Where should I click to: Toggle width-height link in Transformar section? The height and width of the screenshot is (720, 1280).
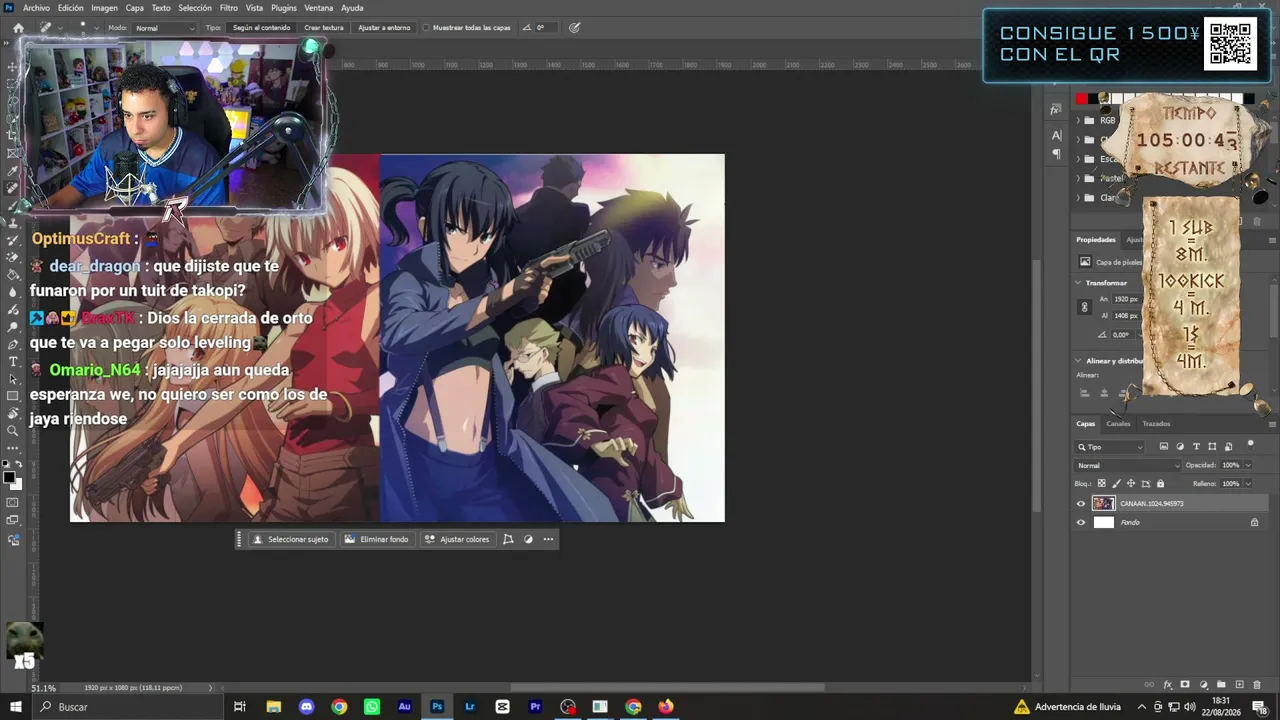coord(1085,307)
